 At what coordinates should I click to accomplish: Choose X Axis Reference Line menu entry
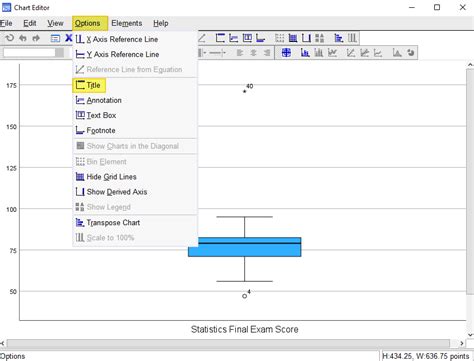coord(135,39)
